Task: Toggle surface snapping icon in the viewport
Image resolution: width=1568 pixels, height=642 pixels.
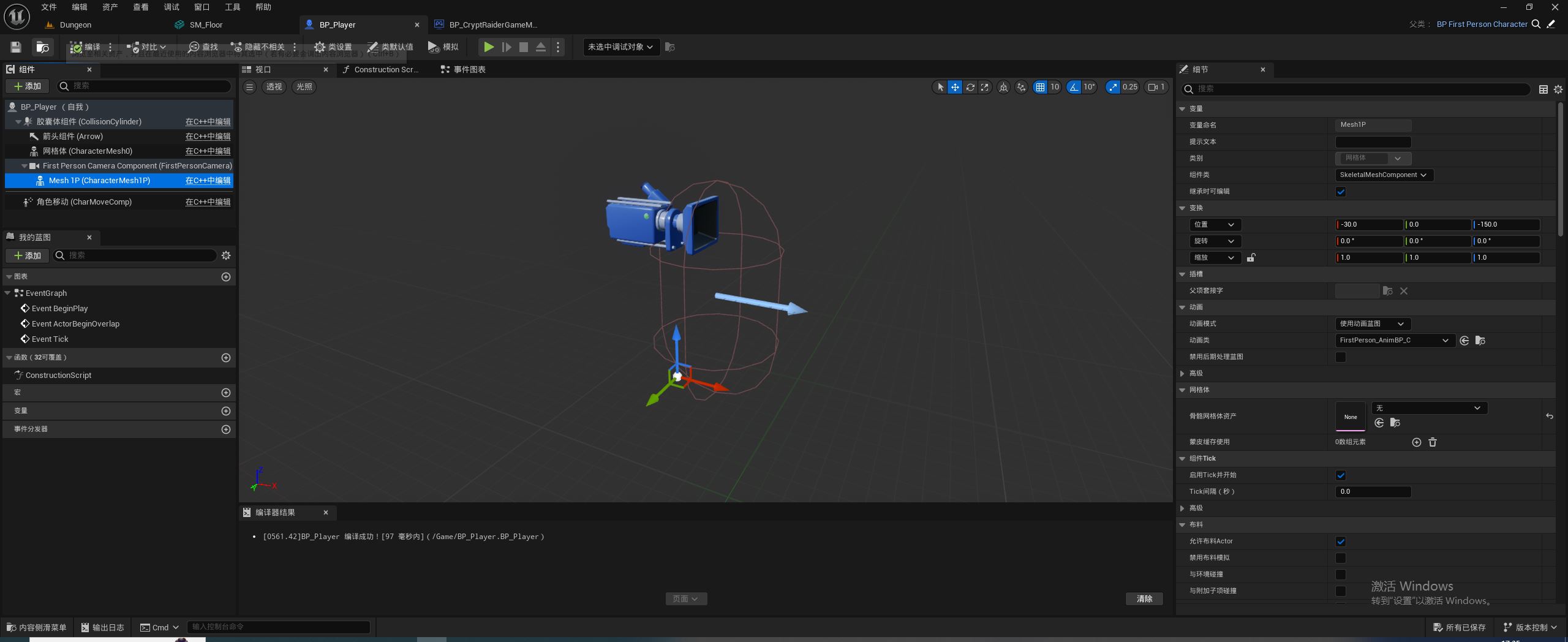Action: (x=1021, y=87)
